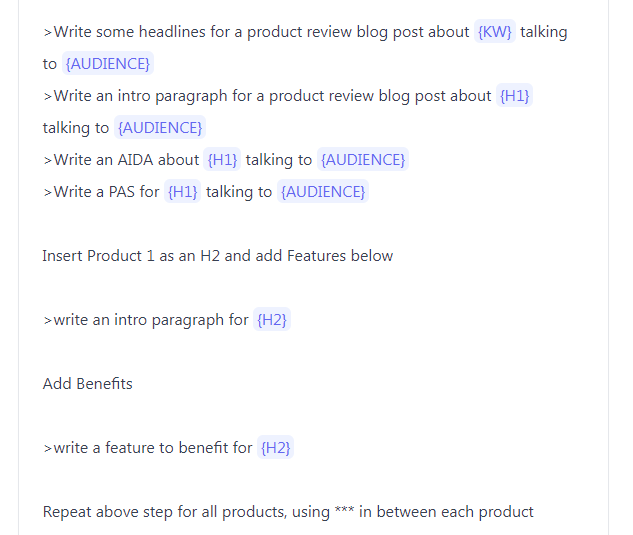Click the '***' separator in last line
The height and width of the screenshot is (535, 633).
[345, 512]
